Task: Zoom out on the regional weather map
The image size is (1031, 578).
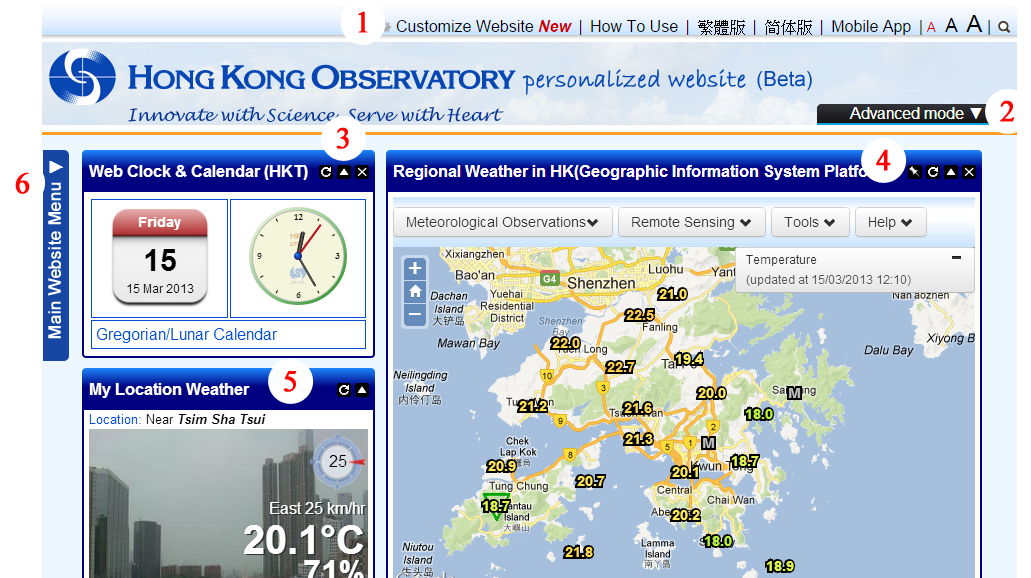Action: tap(414, 314)
